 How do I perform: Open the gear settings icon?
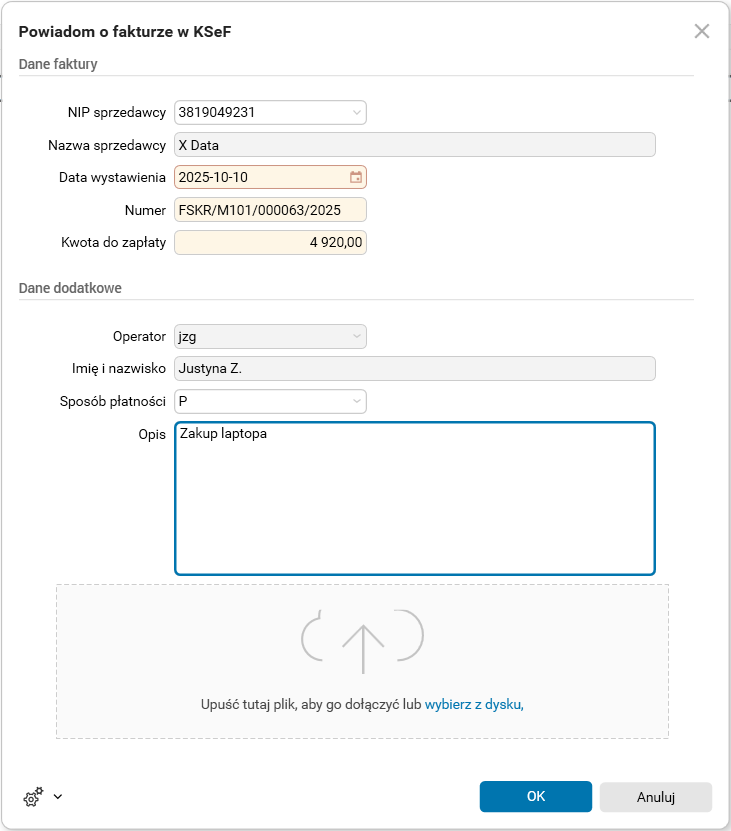click(33, 797)
